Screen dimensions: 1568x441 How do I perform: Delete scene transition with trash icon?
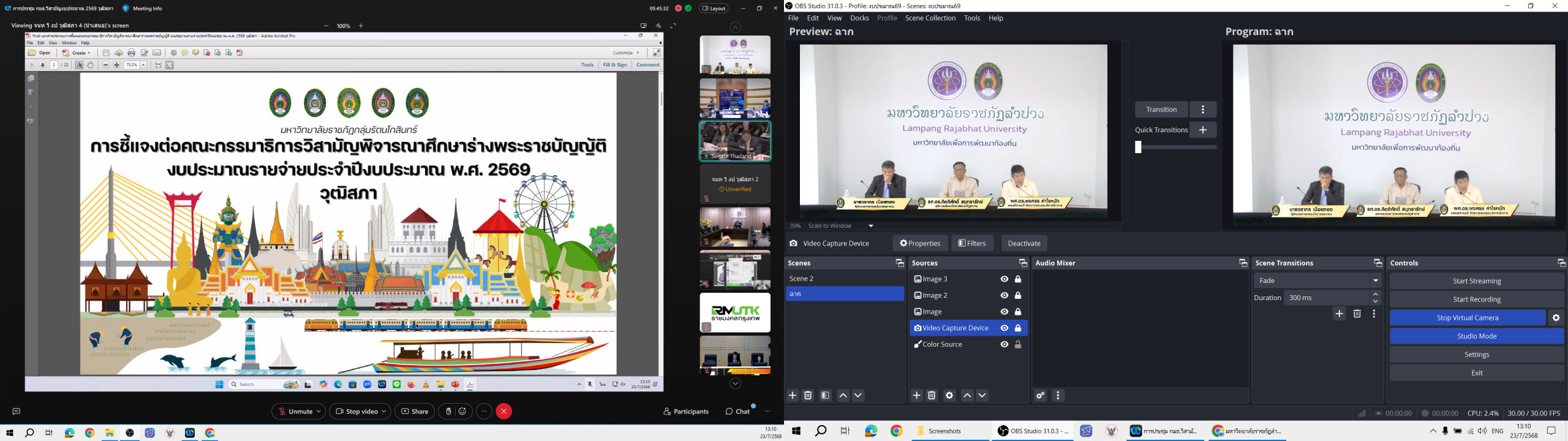(x=1357, y=314)
